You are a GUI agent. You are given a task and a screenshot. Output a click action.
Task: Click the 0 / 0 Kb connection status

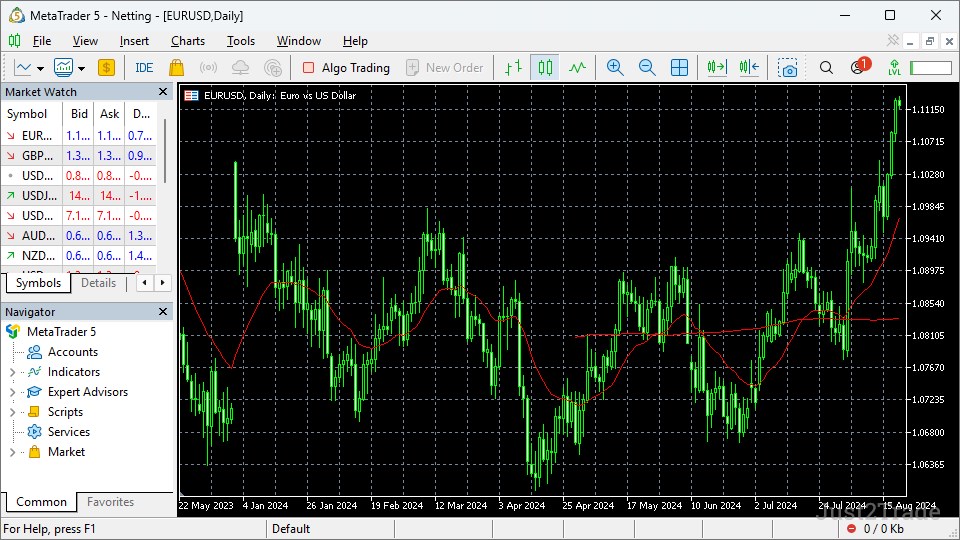click(x=876, y=529)
